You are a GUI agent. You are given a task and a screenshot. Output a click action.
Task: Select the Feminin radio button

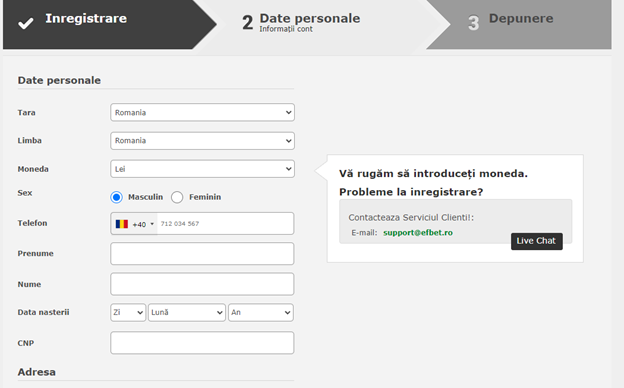pyautogui.click(x=177, y=197)
